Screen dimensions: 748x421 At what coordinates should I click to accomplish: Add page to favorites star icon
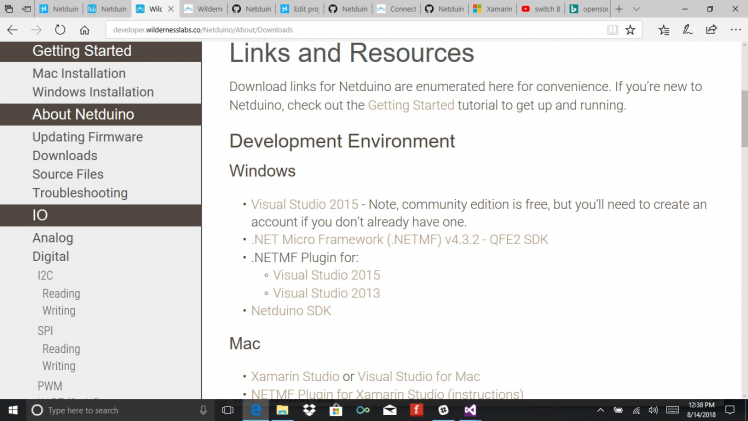630,30
